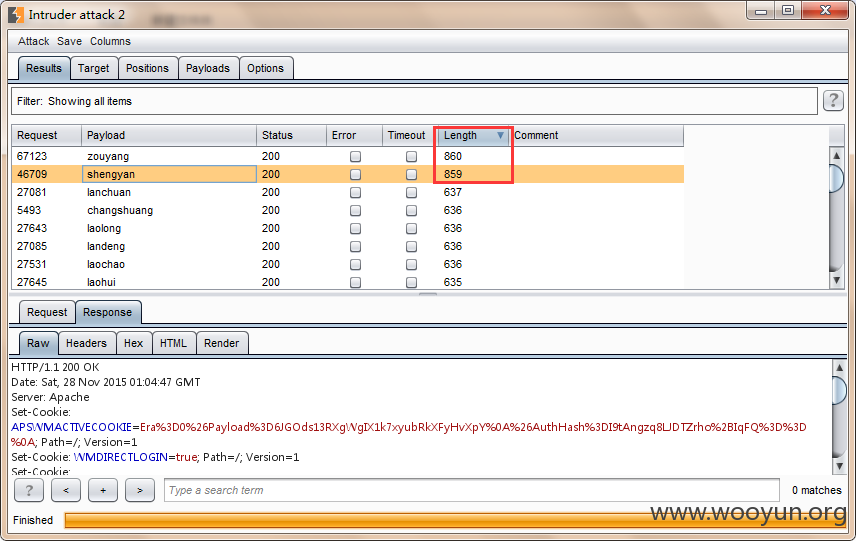Select the HTML view tab
Viewport: 856px width, 541px height.
173,343
